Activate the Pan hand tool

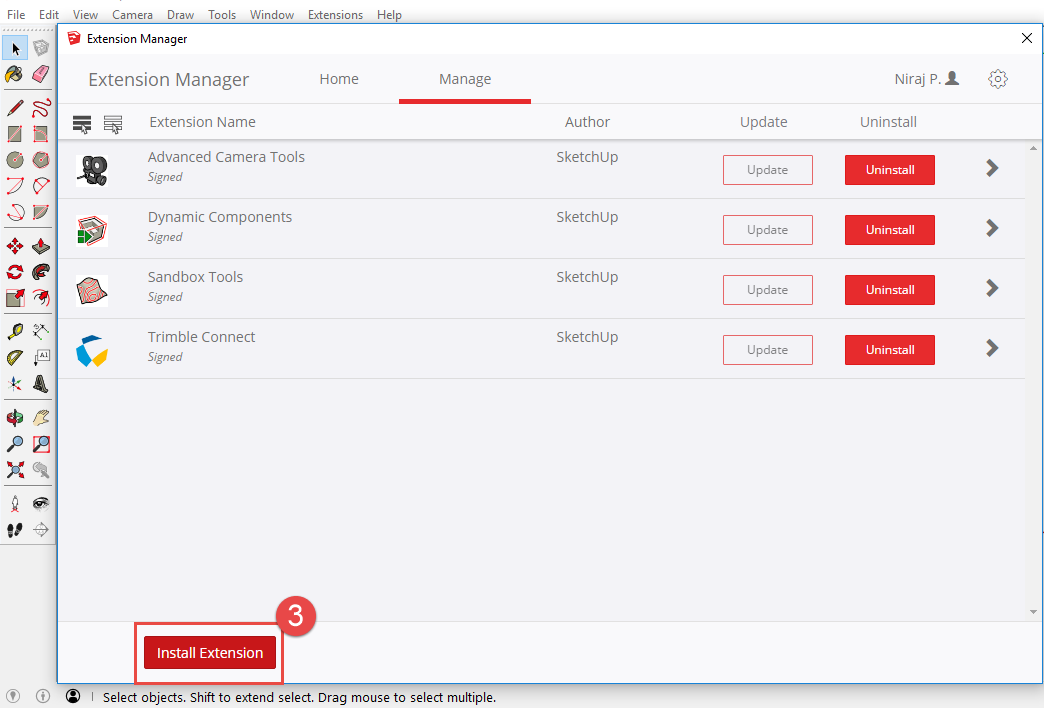click(x=41, y=418)
